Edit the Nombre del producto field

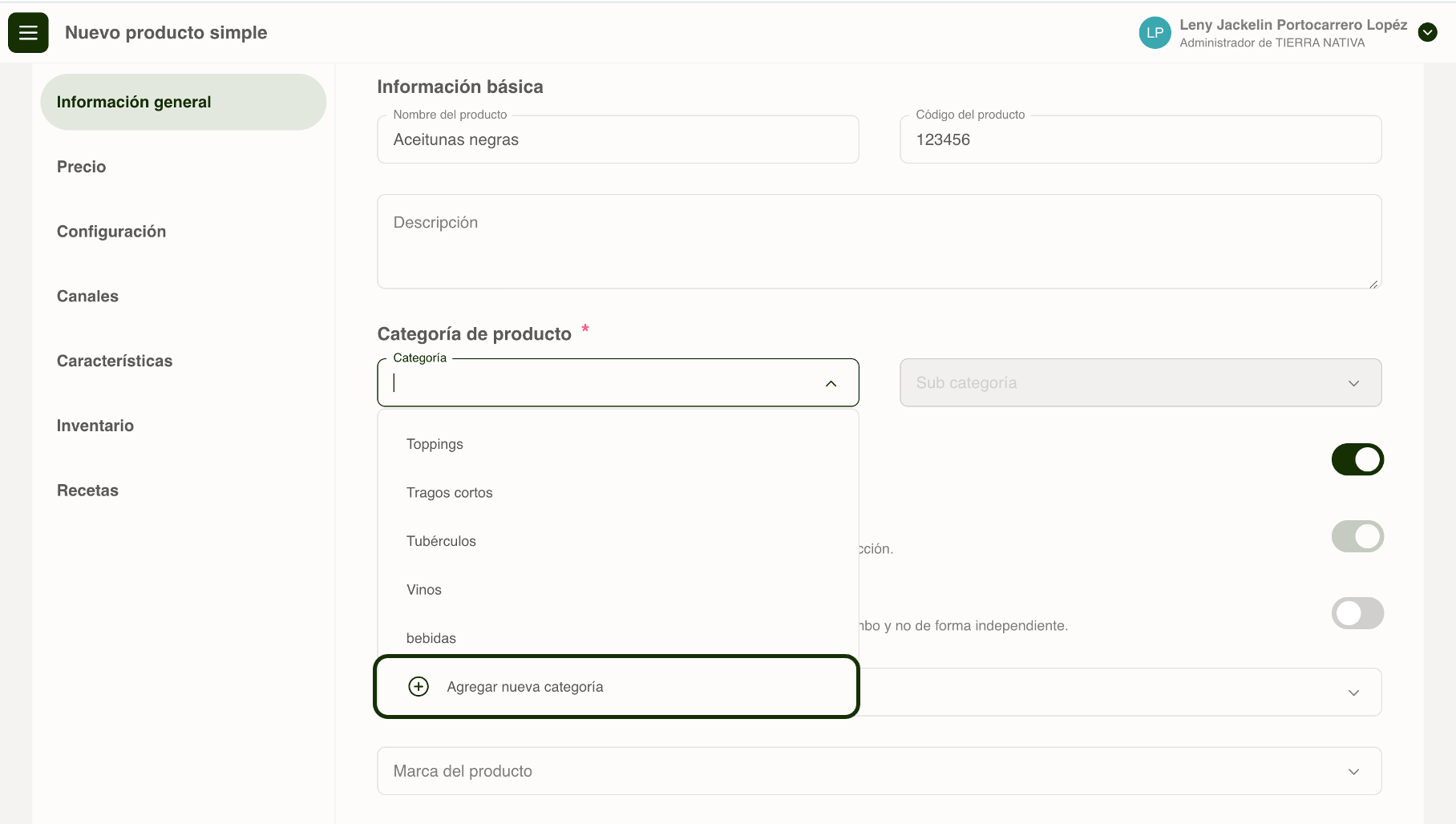(618, 139)
